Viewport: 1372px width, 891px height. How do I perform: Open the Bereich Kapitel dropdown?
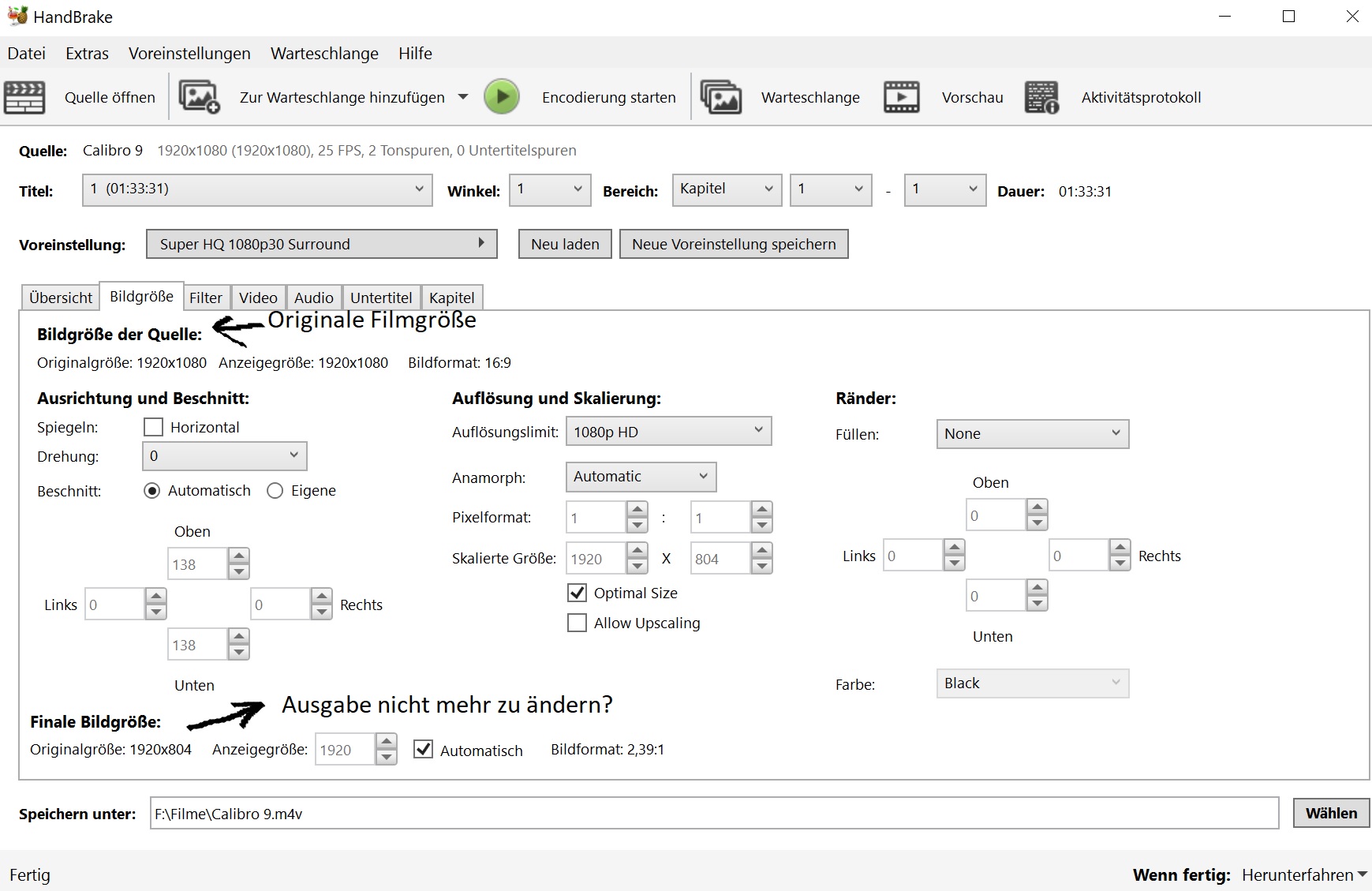(727, 189)
